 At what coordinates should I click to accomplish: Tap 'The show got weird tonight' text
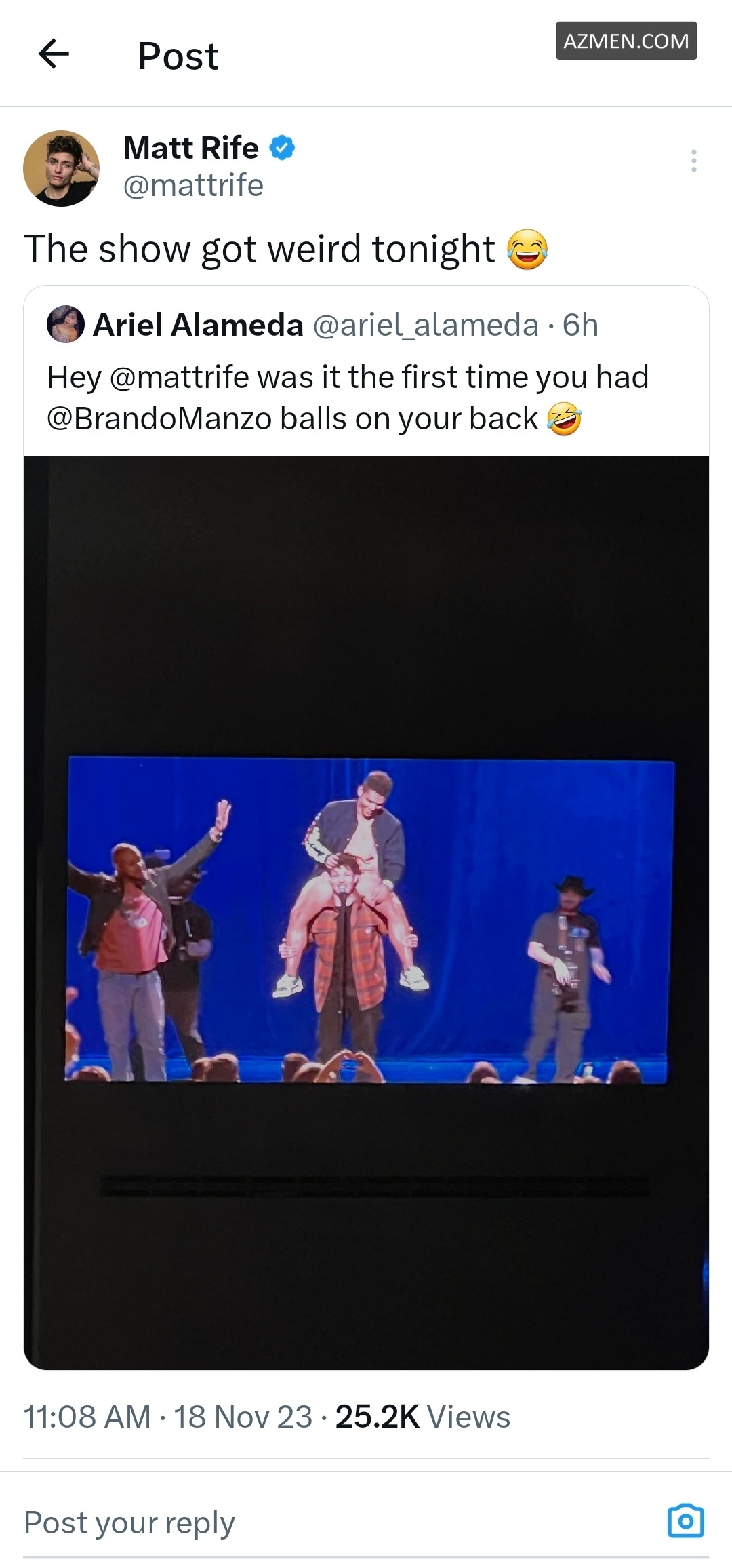(x=259, y=250)
